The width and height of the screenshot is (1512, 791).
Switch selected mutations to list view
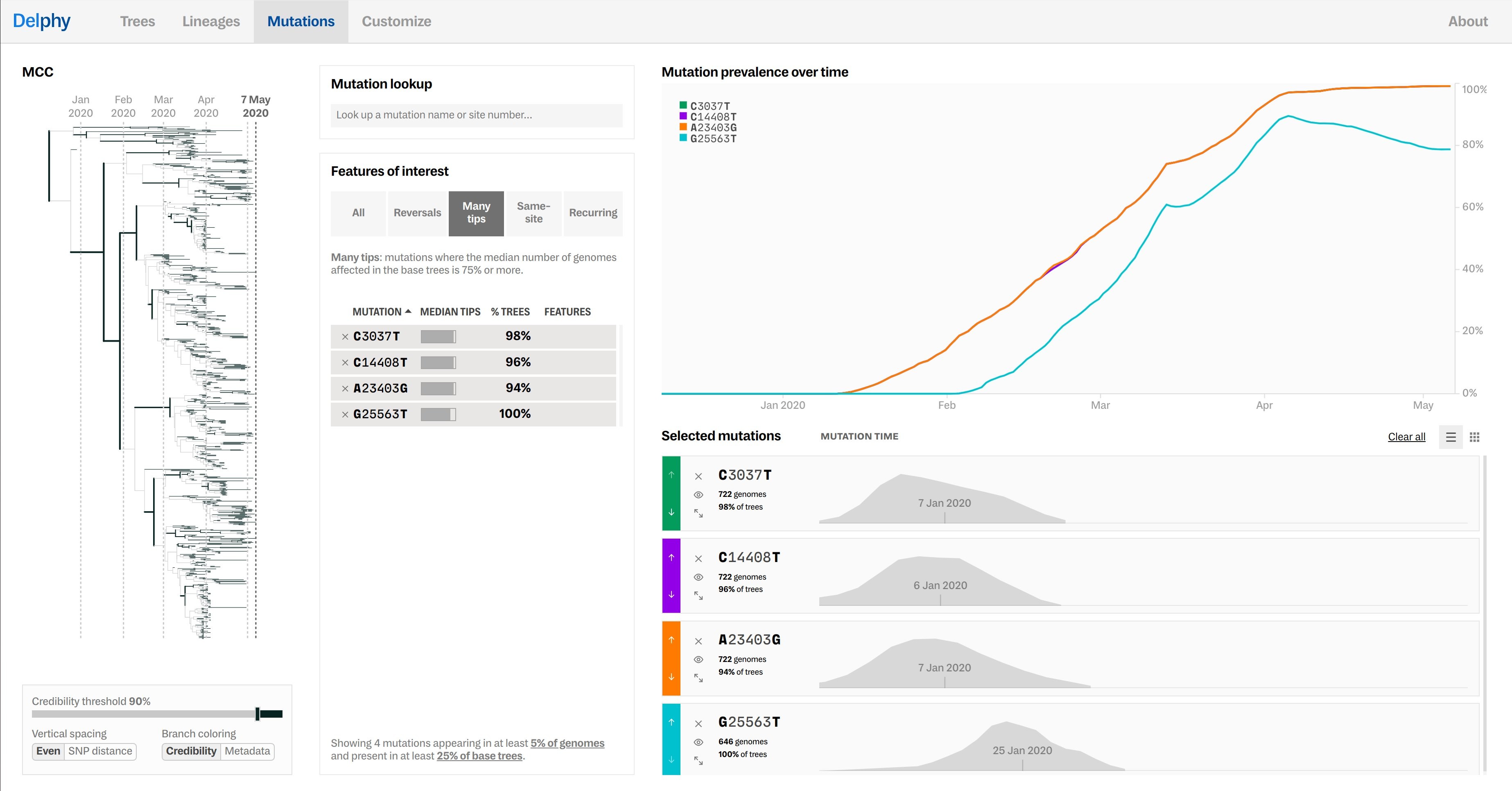[1450, 437]
